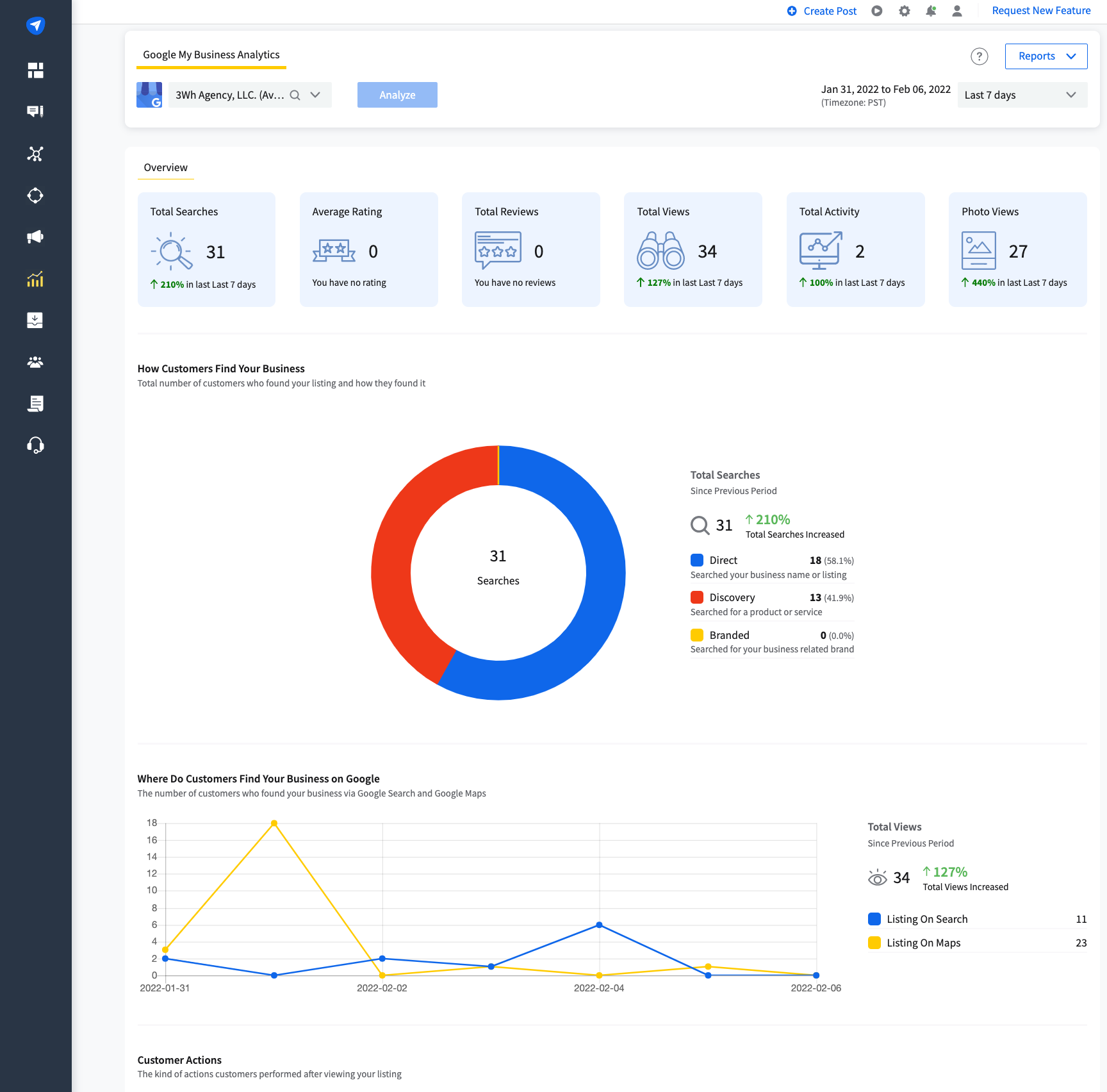The height and width of the screenshot is (1092, 1107).
Task: Select the Google My Business Analytics tab
Action: coord(211,55)
